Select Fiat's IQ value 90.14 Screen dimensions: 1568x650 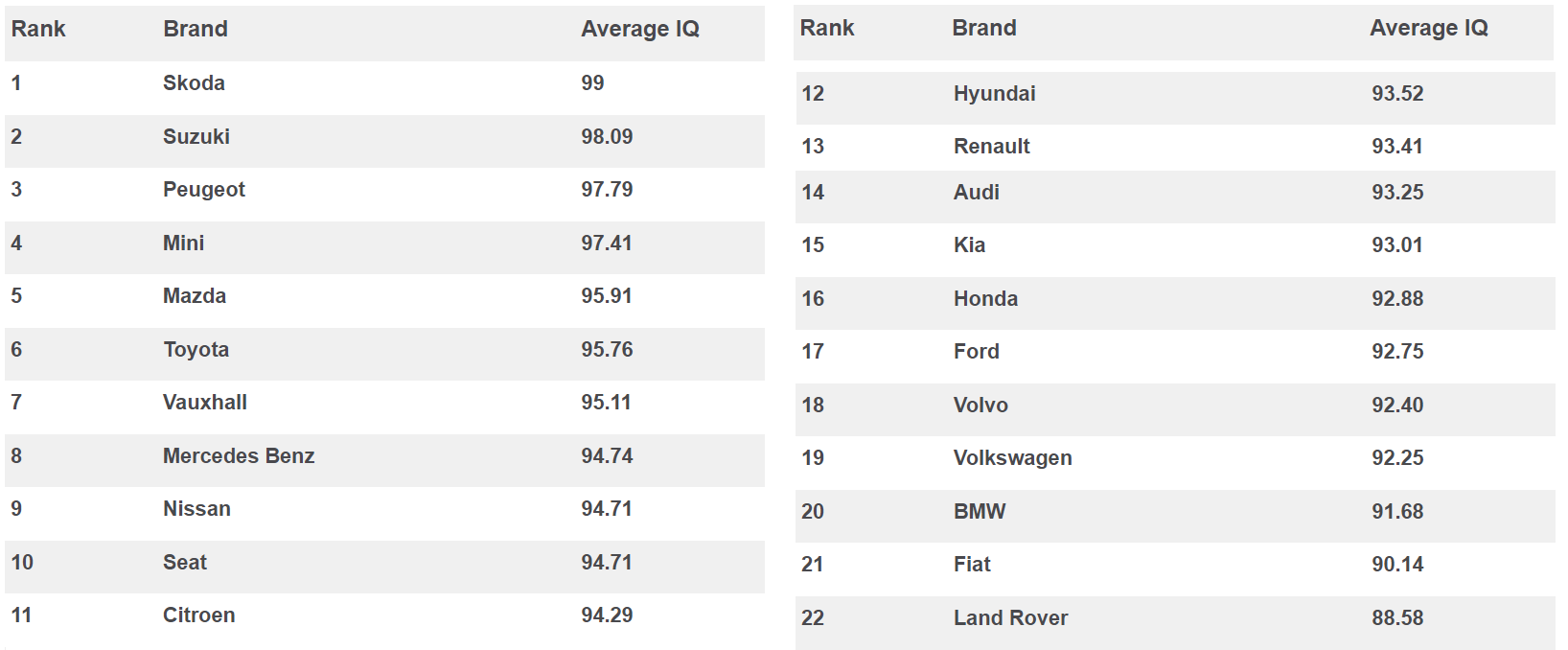(1397, 565)
